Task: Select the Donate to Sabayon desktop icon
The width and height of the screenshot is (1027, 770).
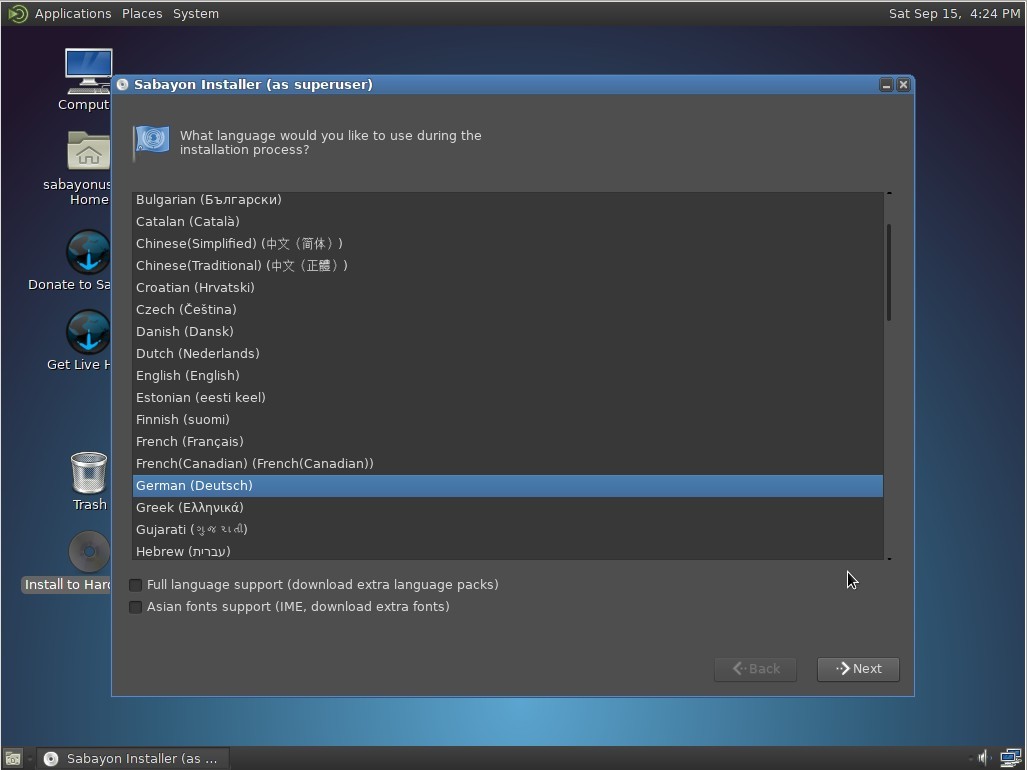Action: coord(88,251)
